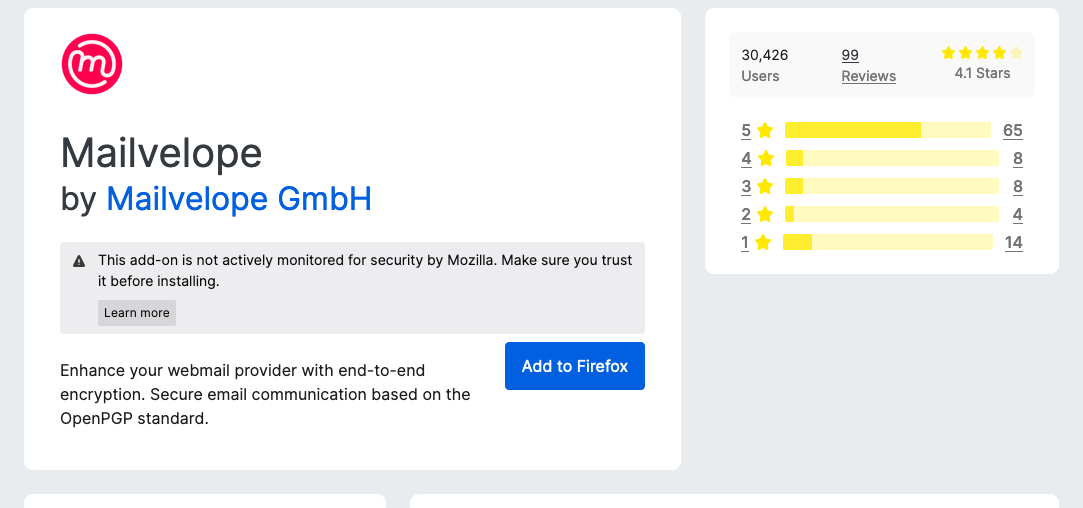The width and height of the screenshot is (1083, 508).
Task: Click the star icon next to 1 rating
Action: [763, 243]
